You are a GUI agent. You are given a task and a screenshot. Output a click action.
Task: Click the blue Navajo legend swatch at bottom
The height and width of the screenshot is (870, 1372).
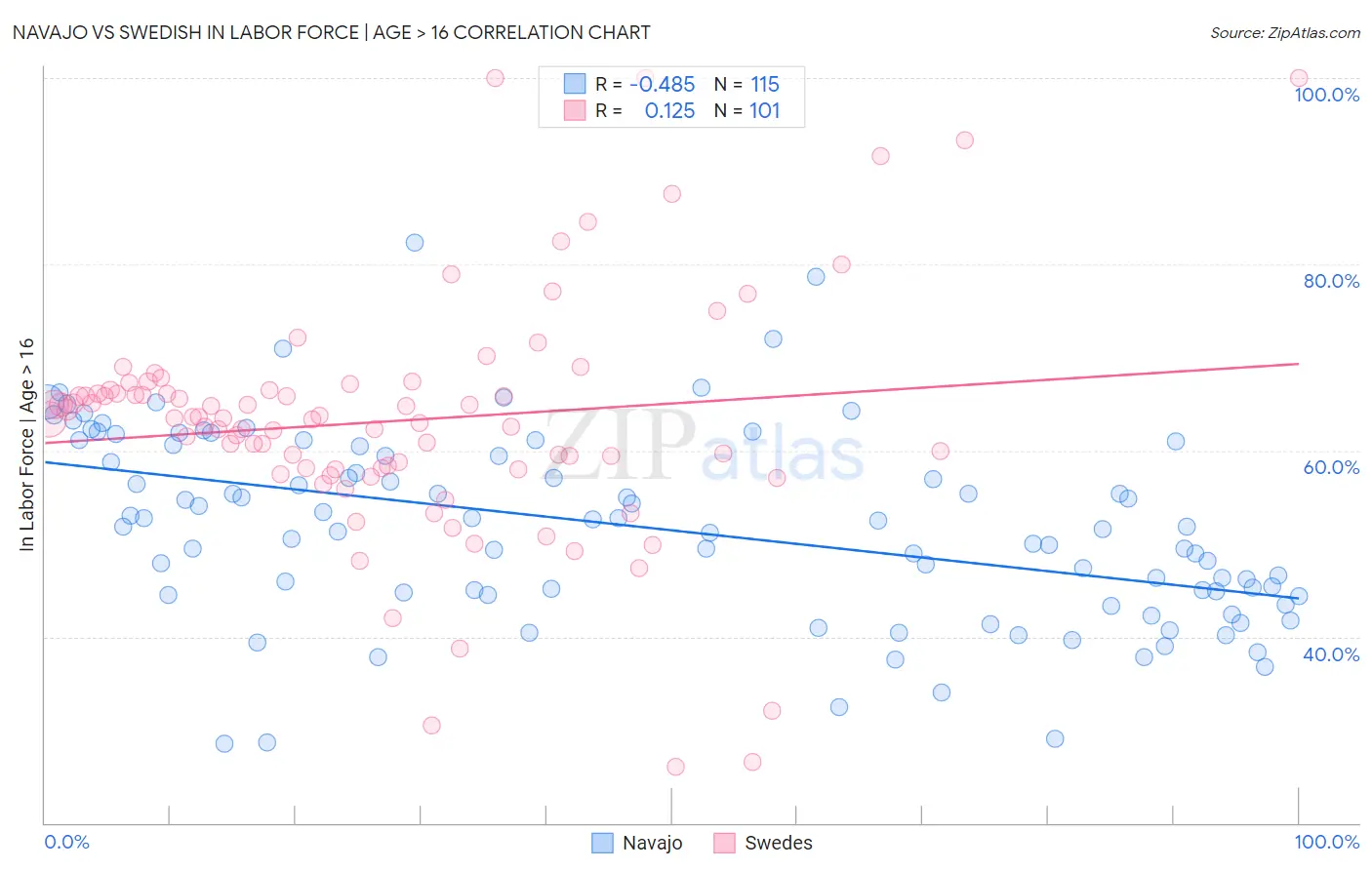pyautogui.click(x=603, y=843)
